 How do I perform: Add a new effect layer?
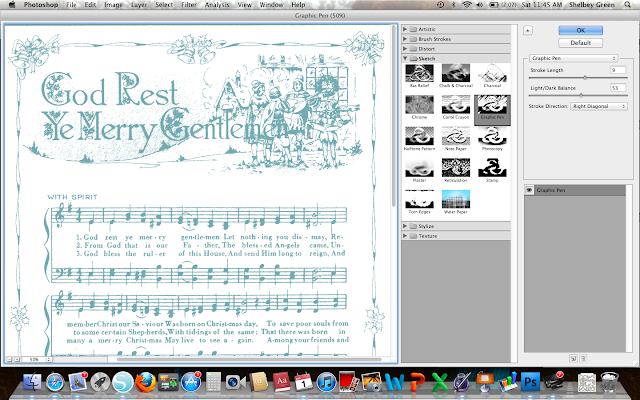(573, 358)
